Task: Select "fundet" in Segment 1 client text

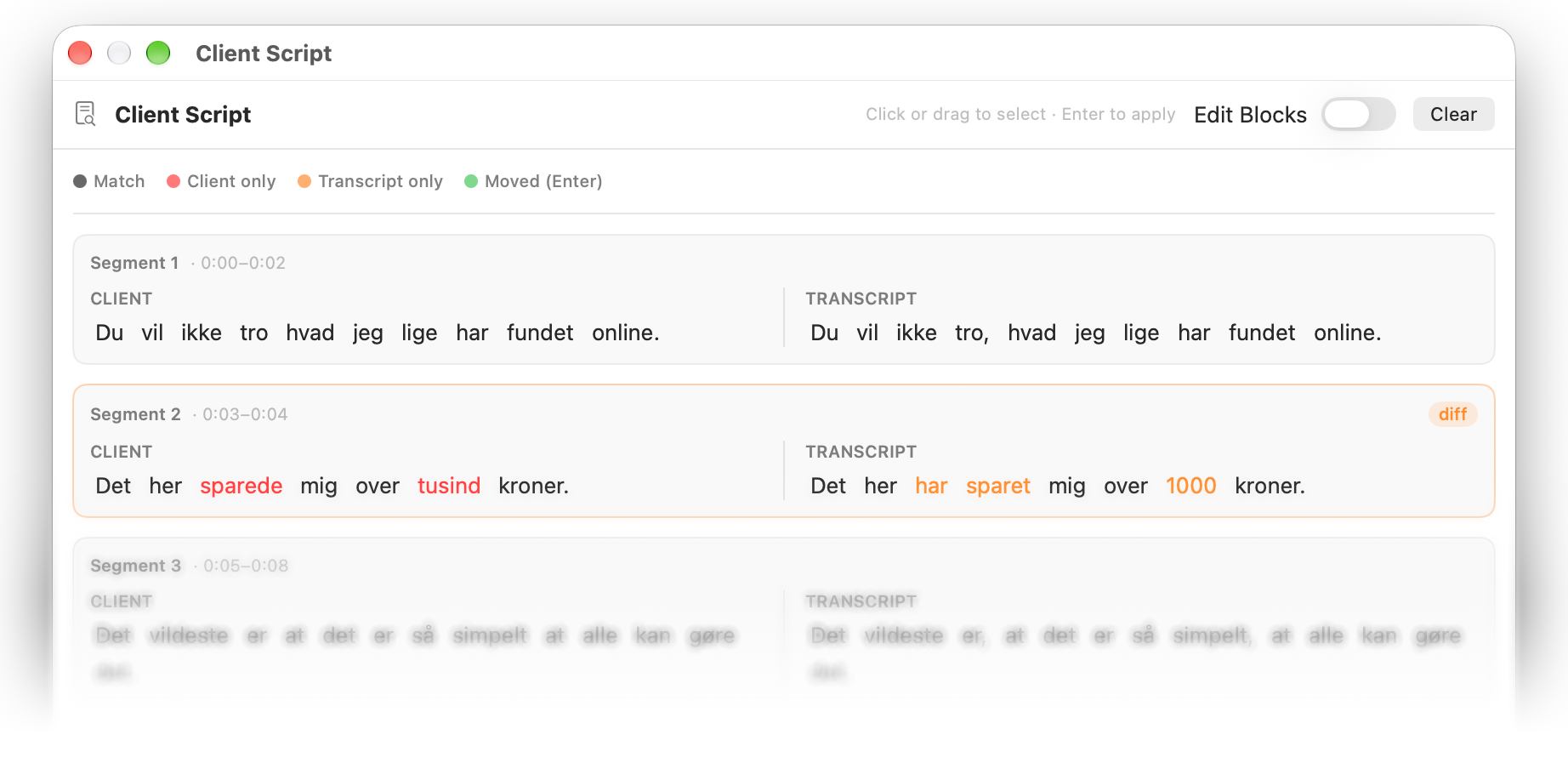Action: pyautogui.click(x=540, y=333)
